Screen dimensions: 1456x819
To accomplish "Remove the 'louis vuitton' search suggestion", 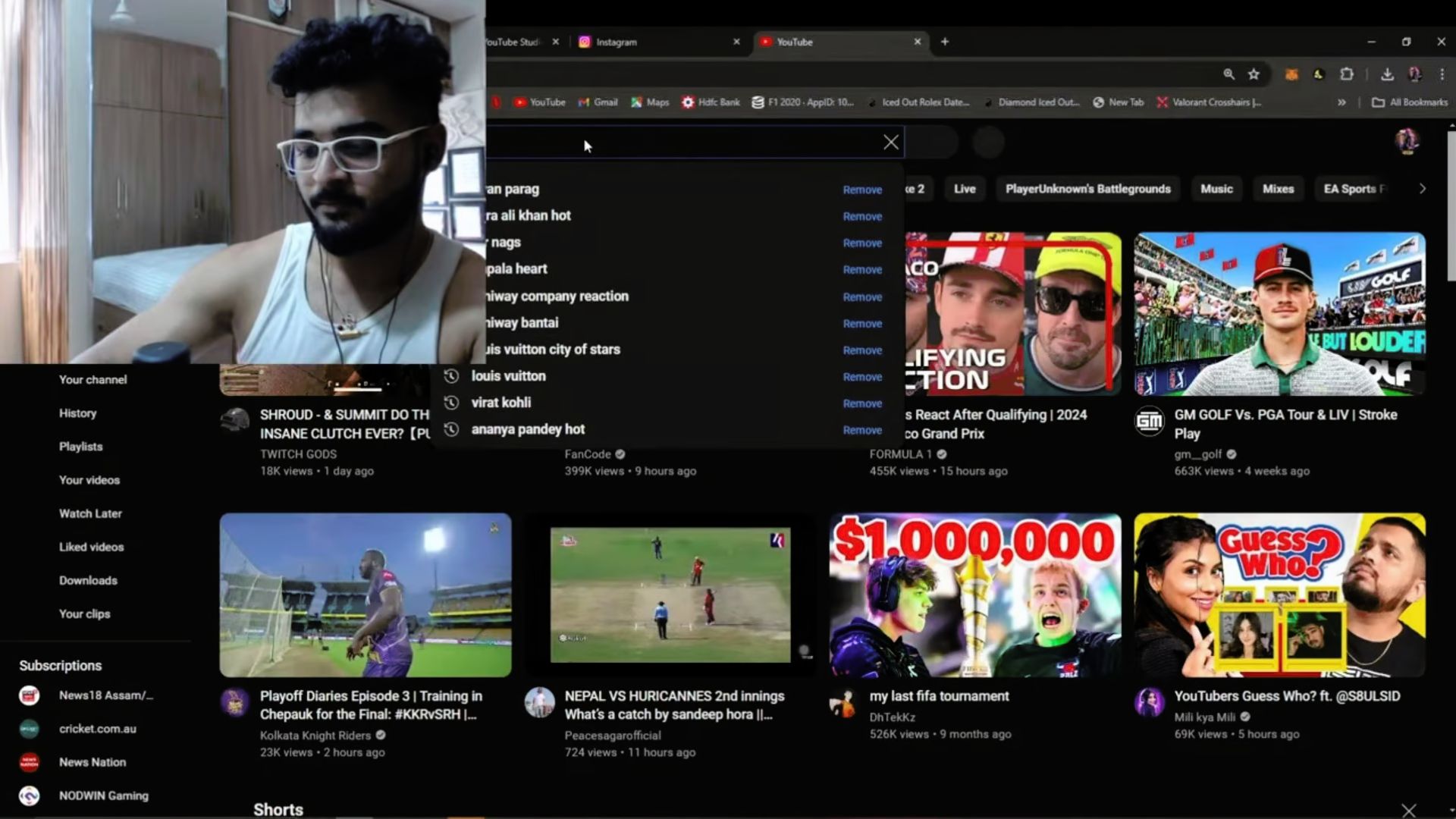I will tap(862, 377).
